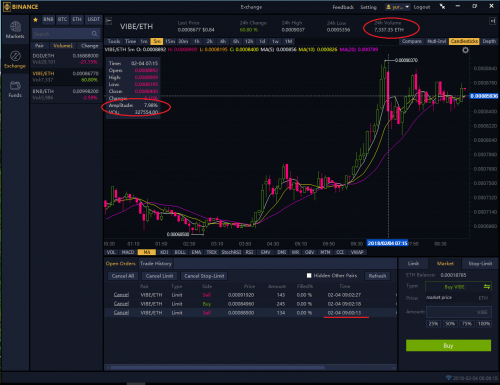Screen dimensions: 500x385
Task: Enable the VOL indicator
Action: (x=111, y=252)
